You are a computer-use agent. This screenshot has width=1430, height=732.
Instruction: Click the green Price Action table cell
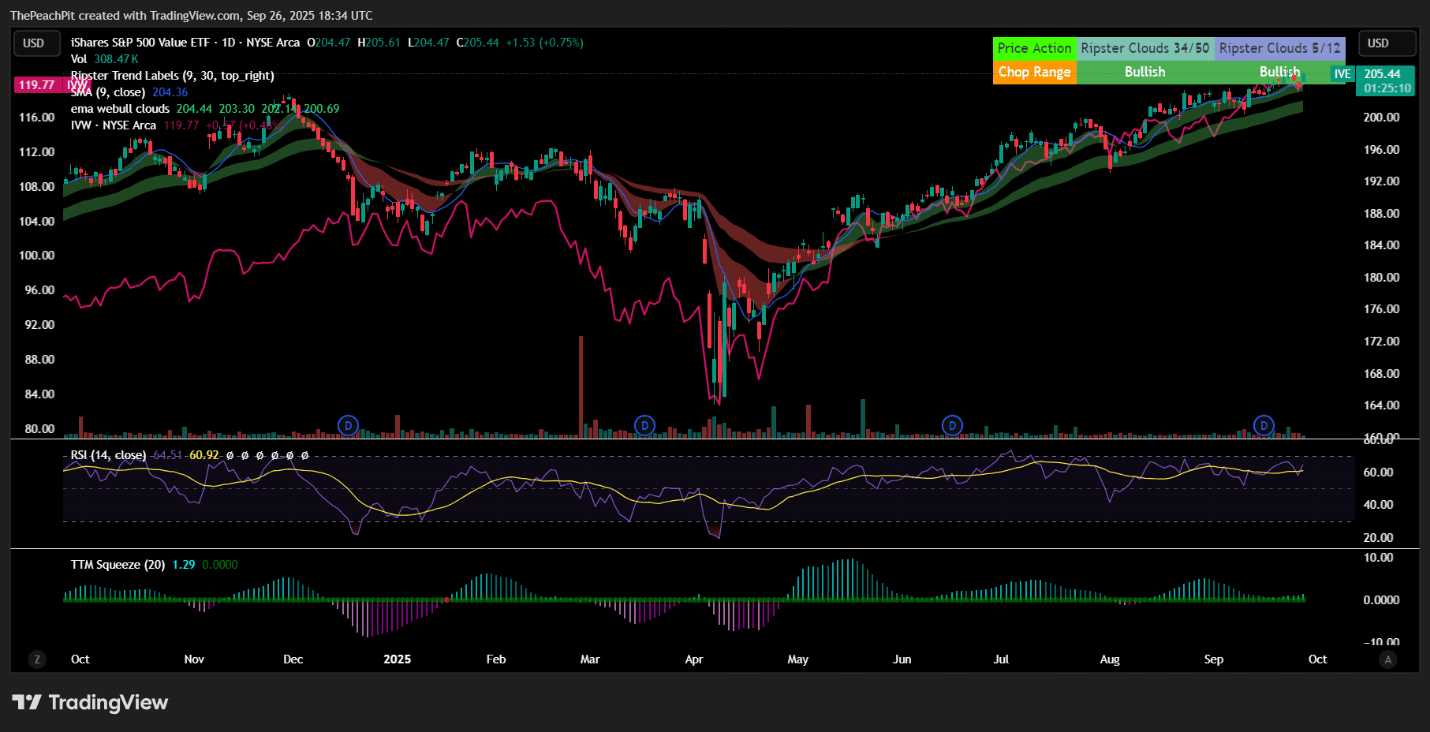click(x=1034, y=48)
